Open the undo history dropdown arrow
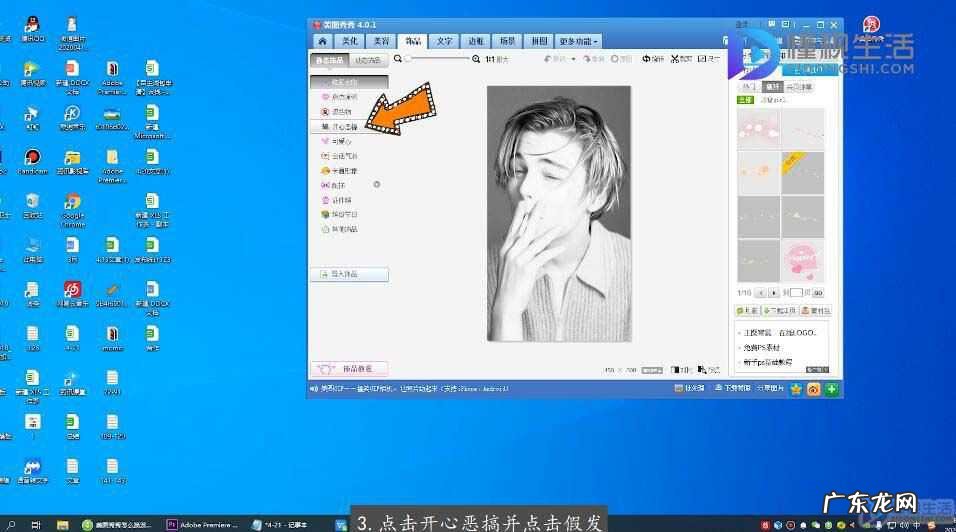Image resolution: width=956 pixels, height=532 pixels. pyautogui.click(x=574, y=59)
